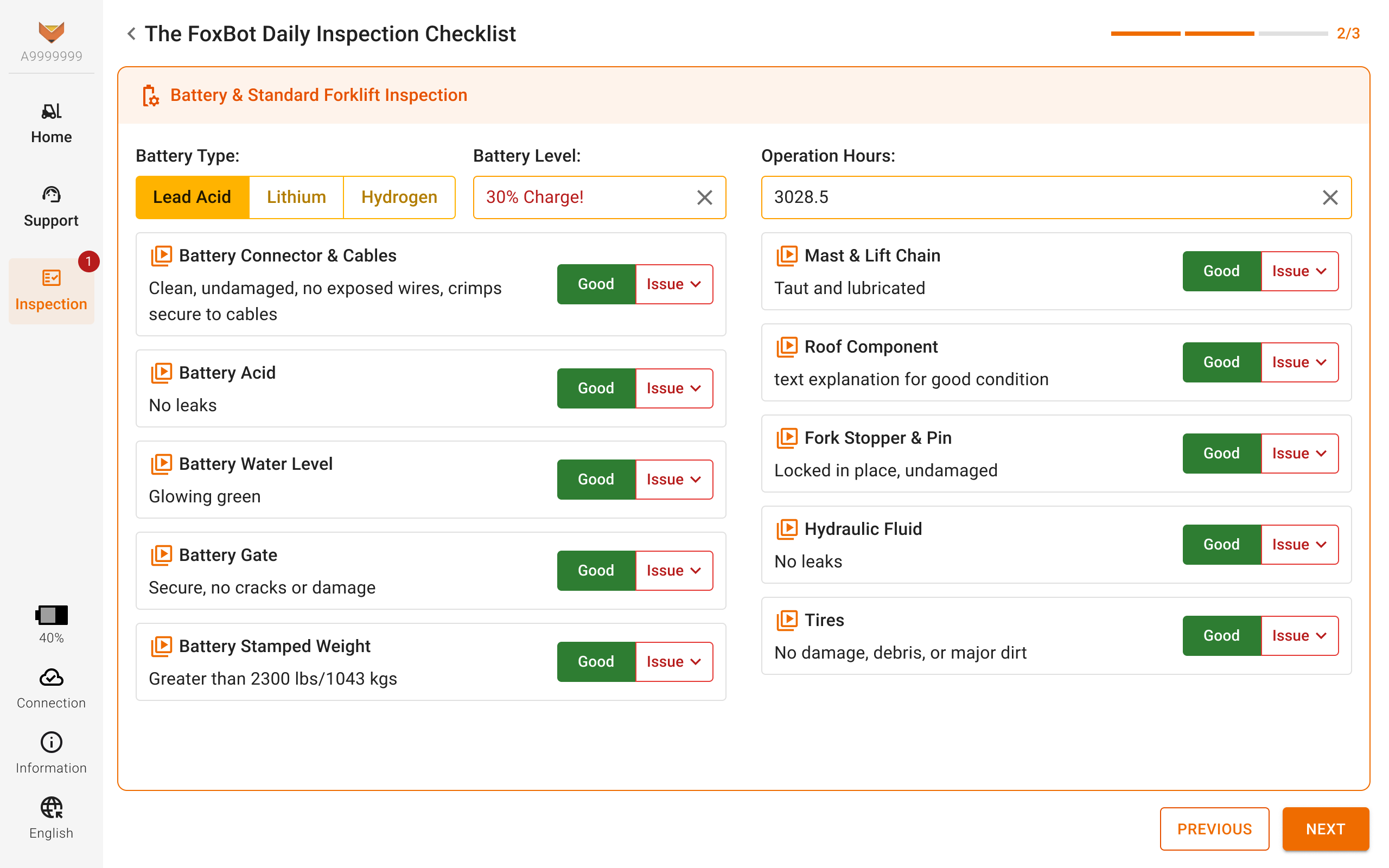Viewport: 1389px width, 868px height.
Task: Open the Information icon in sidebar
Action: tap(51, 743)
